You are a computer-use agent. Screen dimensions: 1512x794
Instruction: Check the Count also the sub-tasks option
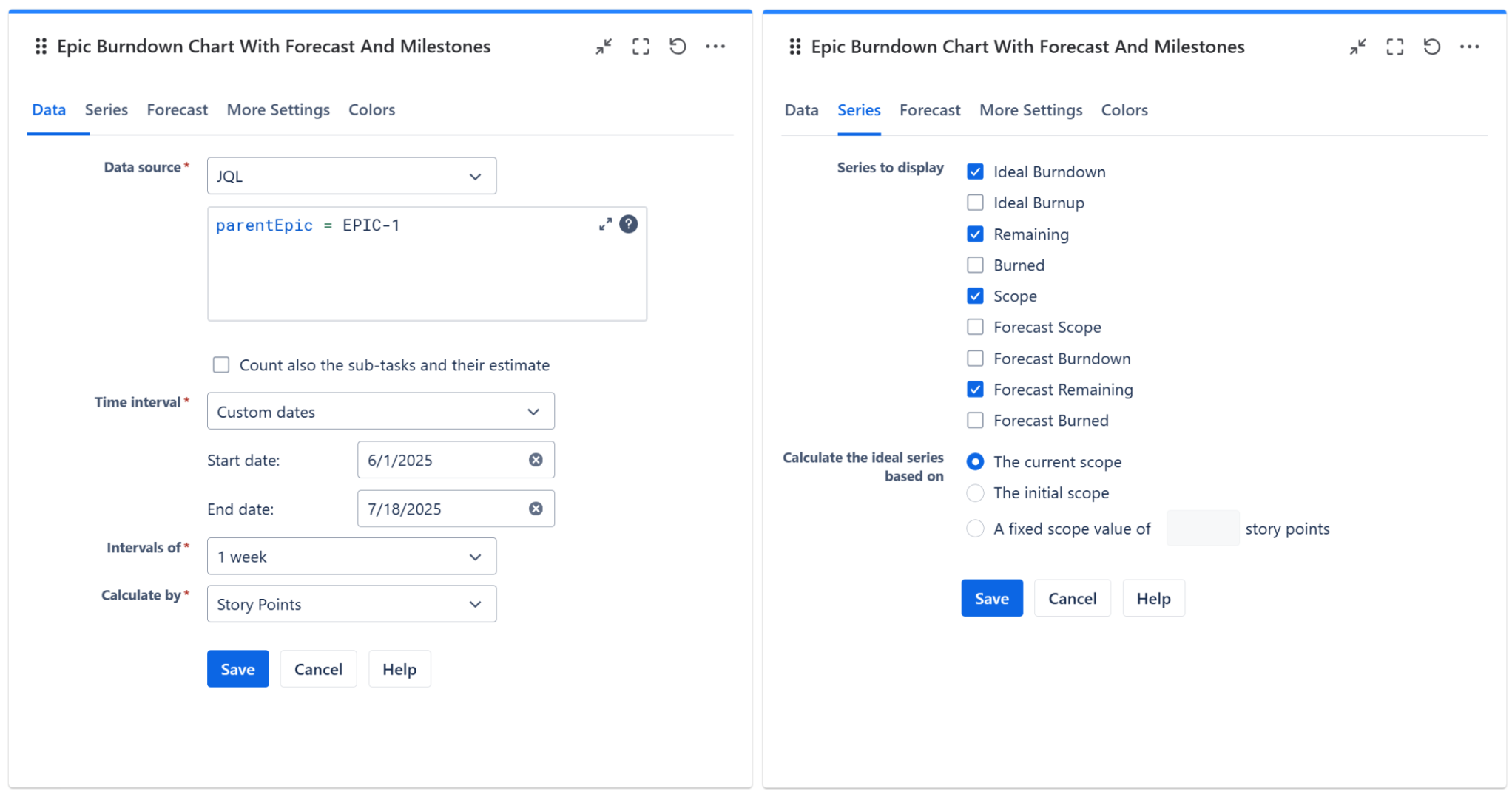[221, 364]
